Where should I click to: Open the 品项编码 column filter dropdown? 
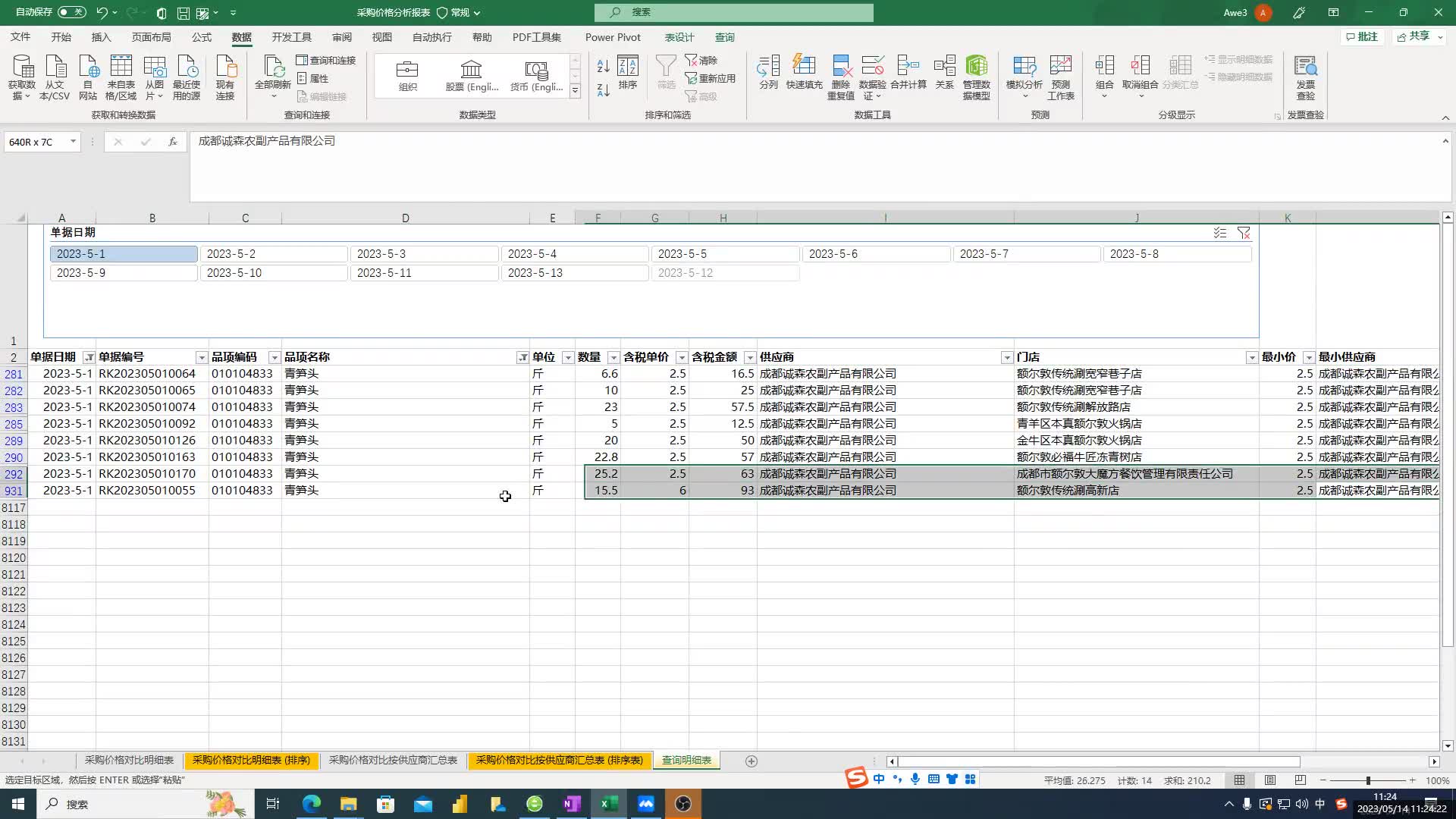point(275,358)
